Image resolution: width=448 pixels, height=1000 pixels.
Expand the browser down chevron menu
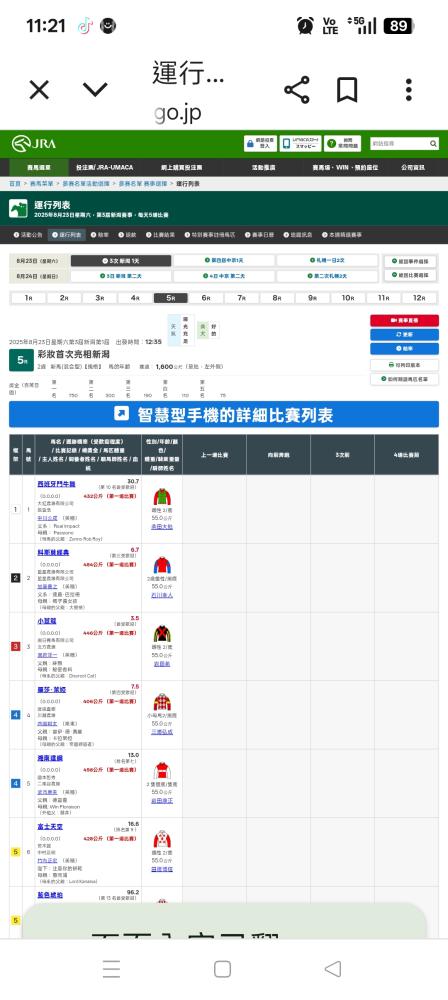(x=95, y=89)
